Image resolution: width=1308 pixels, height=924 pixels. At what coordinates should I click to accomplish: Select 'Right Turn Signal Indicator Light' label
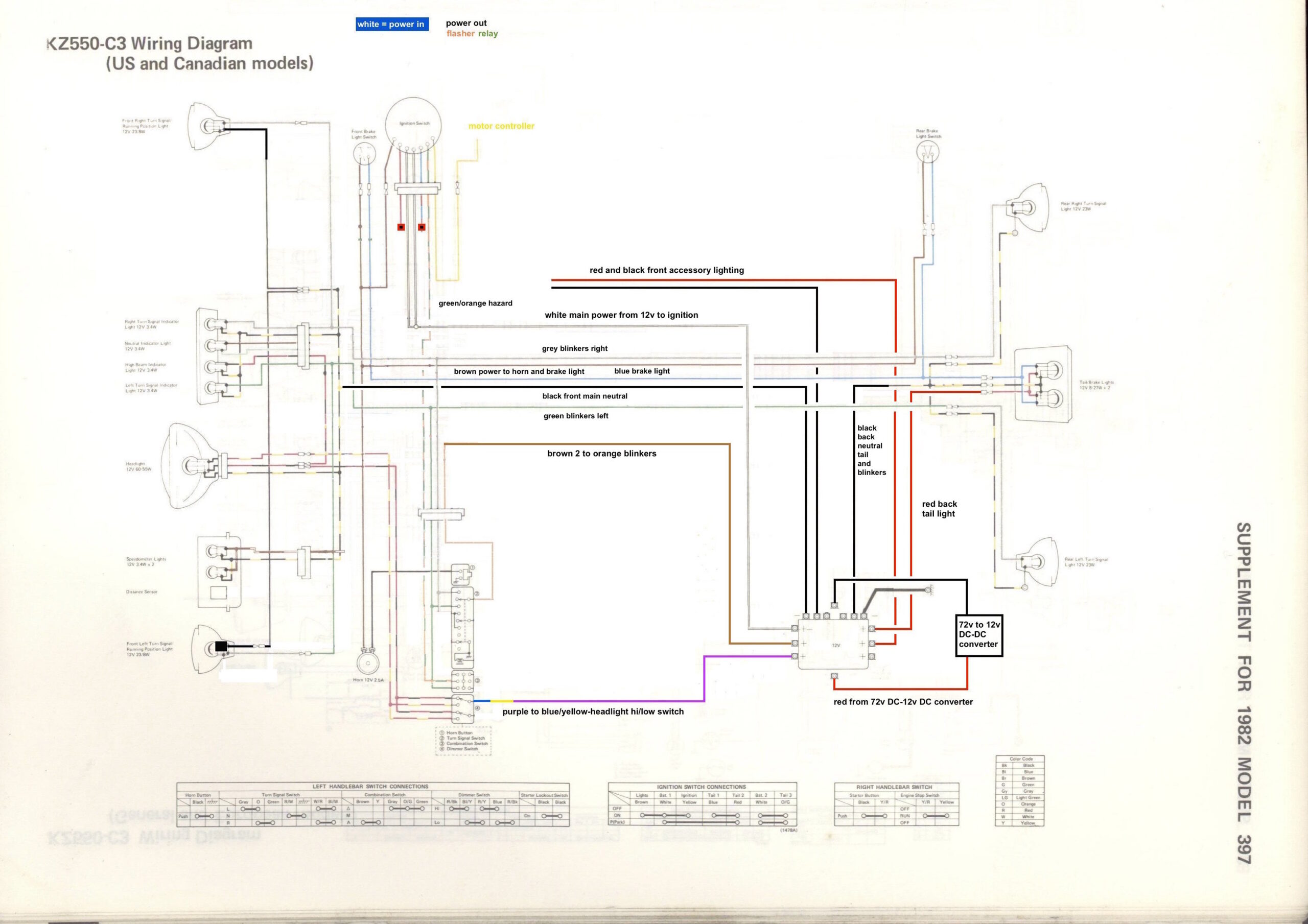click(152, 324)
